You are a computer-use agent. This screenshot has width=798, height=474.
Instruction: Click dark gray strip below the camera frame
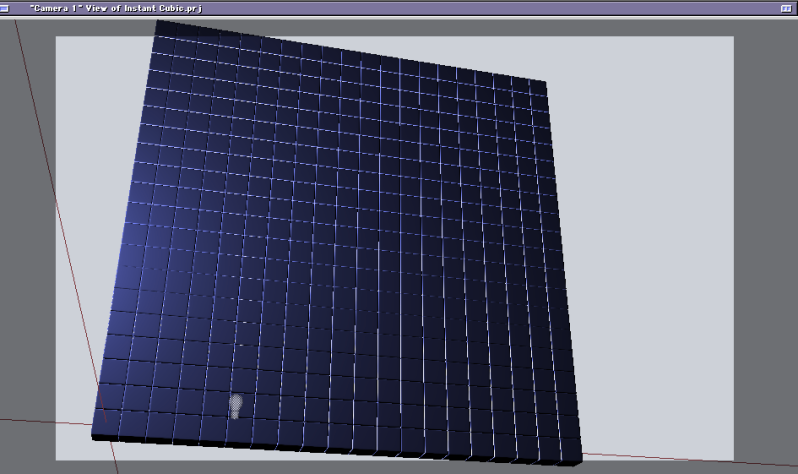[x=400, y=467]
